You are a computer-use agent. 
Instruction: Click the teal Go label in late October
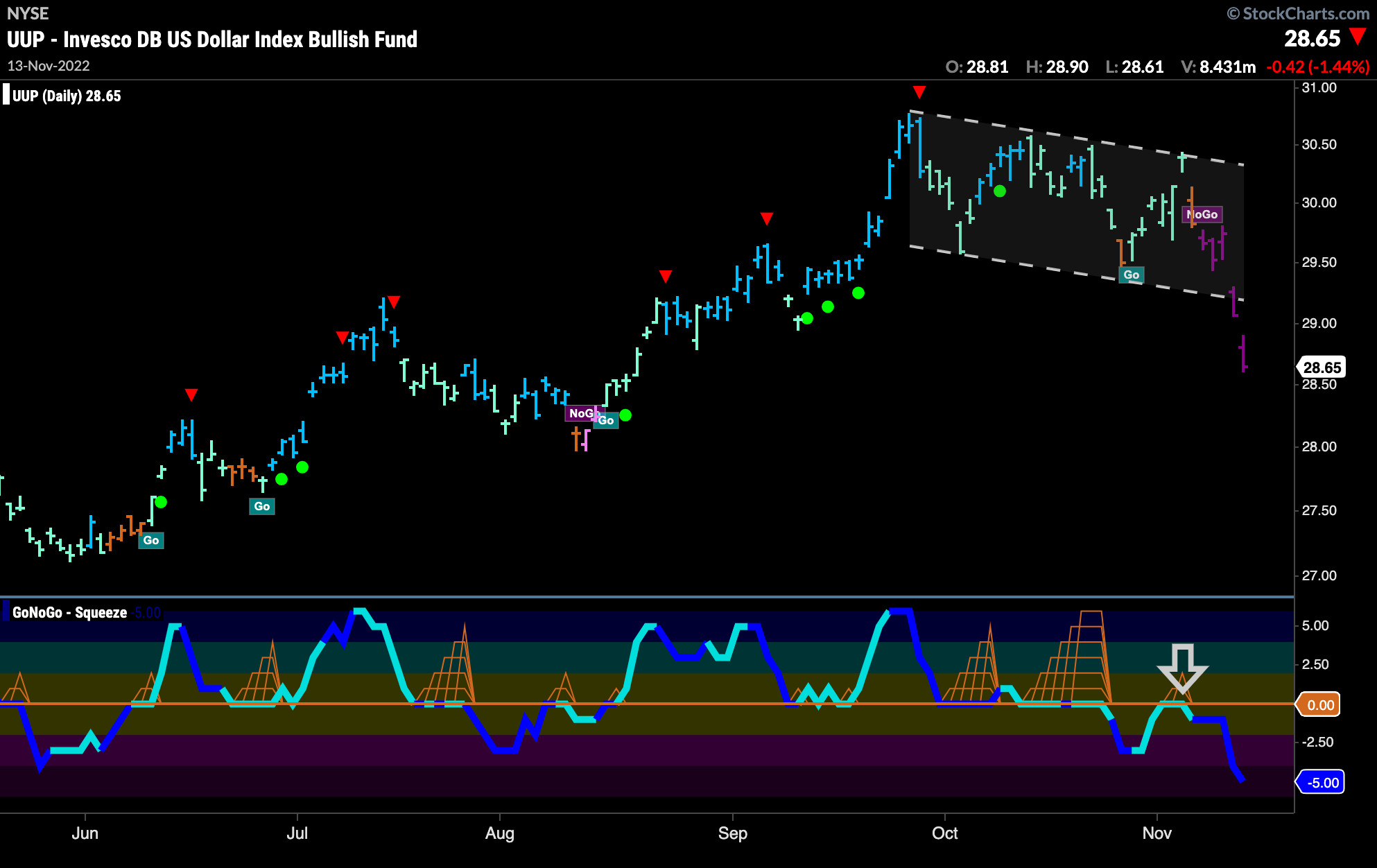1132,275
